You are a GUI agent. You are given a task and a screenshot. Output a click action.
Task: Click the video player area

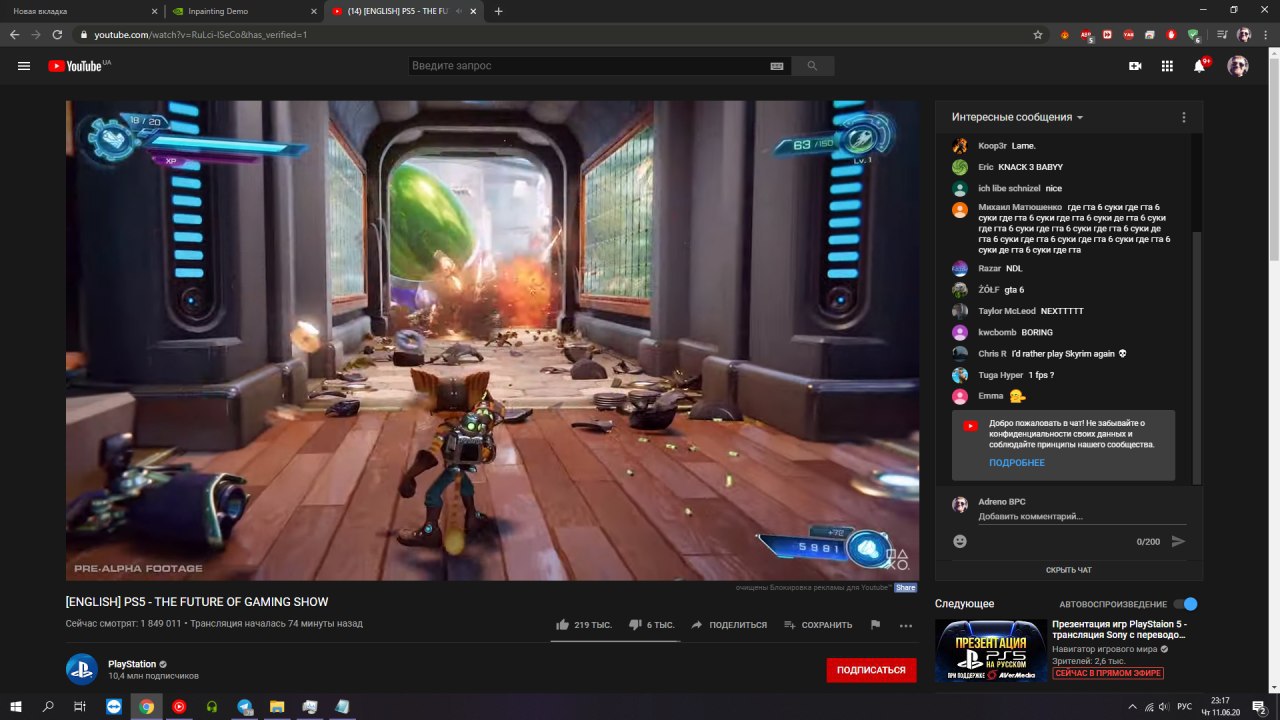492,340
